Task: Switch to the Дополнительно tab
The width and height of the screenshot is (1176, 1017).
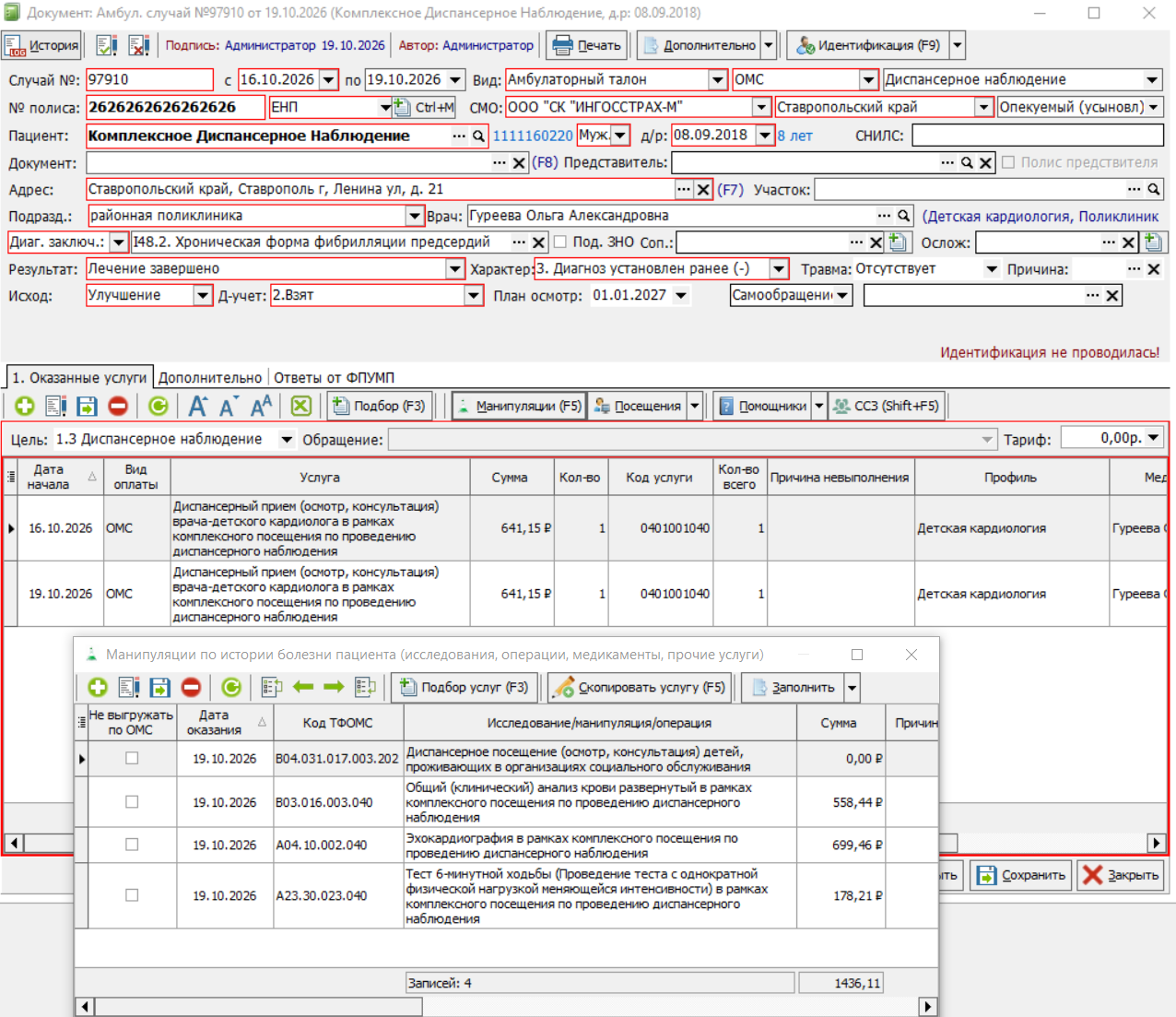Action: point(210,378)
